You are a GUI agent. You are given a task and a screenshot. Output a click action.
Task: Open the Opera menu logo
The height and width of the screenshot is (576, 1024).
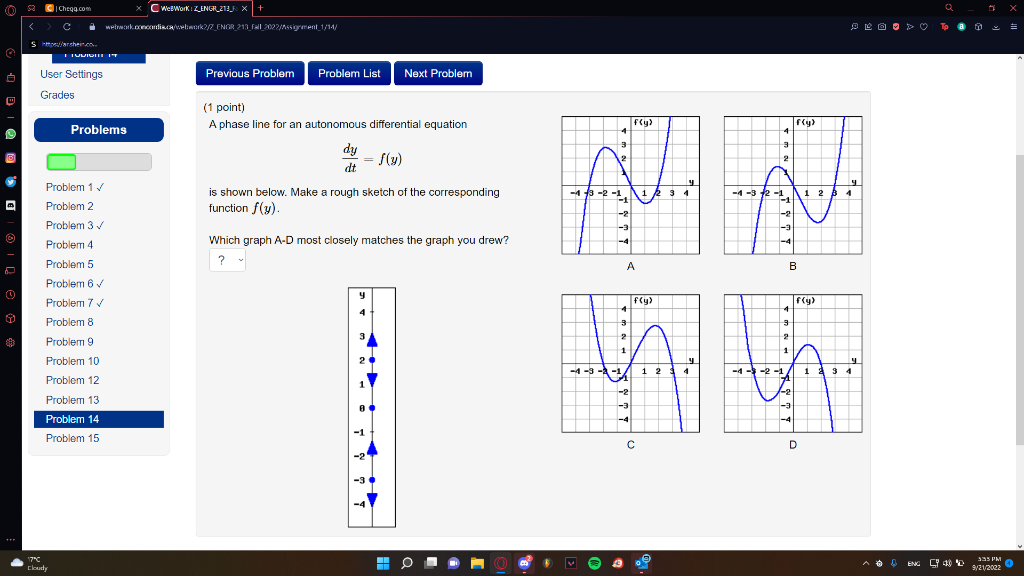point(10,9)
